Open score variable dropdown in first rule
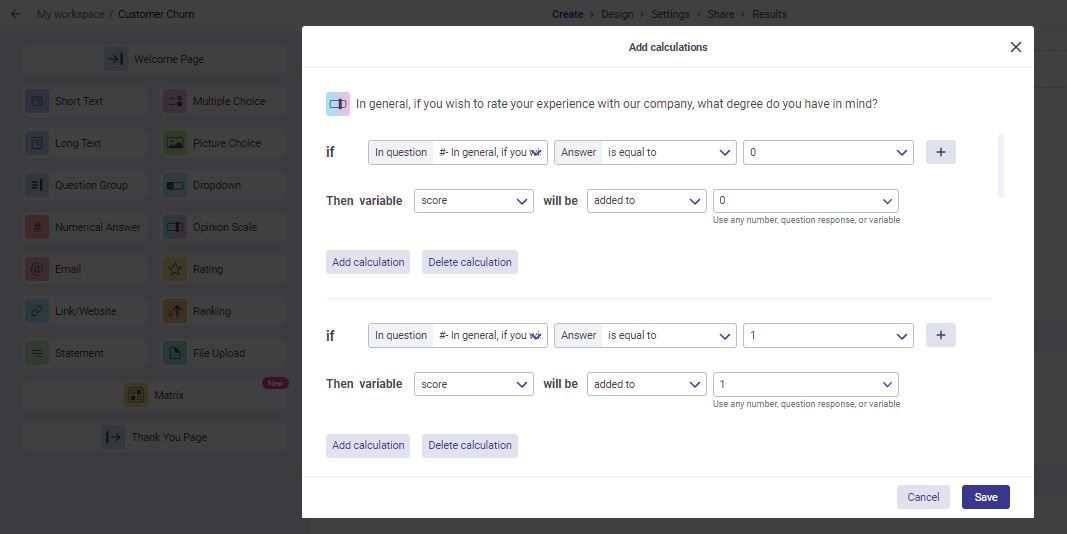 pos(474,201)
